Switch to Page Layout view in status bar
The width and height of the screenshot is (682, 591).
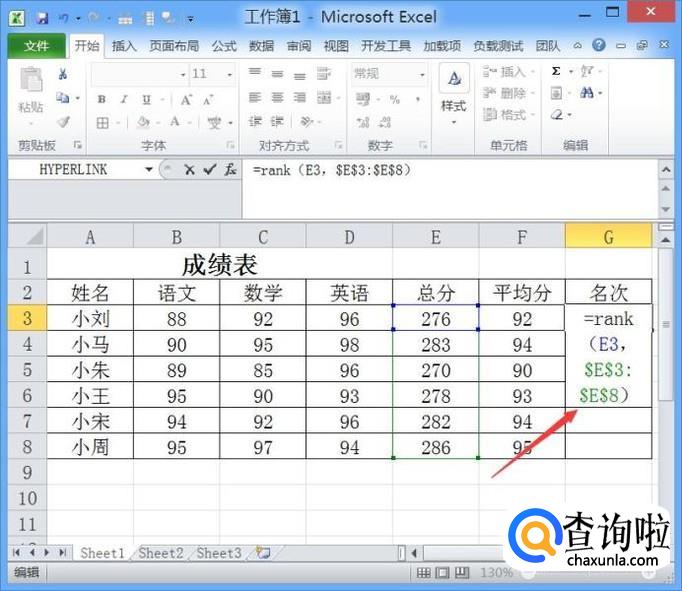pos(443,573)
